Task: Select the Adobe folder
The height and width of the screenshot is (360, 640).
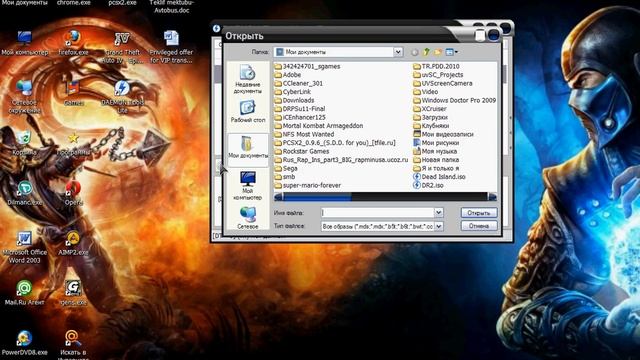Action: click(288, 75)
